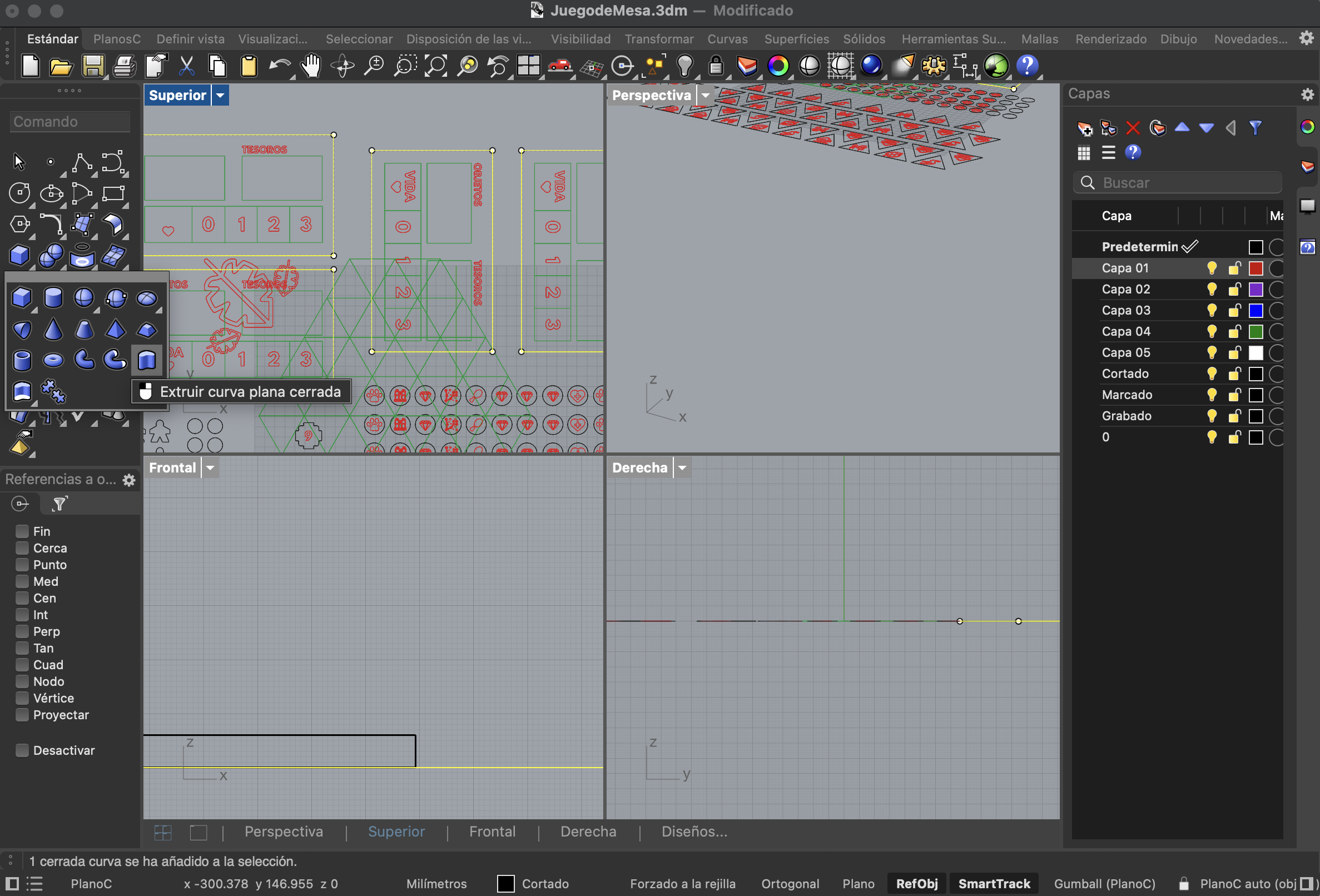The image size is (1320, 896).
Task: Open the object snaps panel gear menu
Action: coord(129,480)
